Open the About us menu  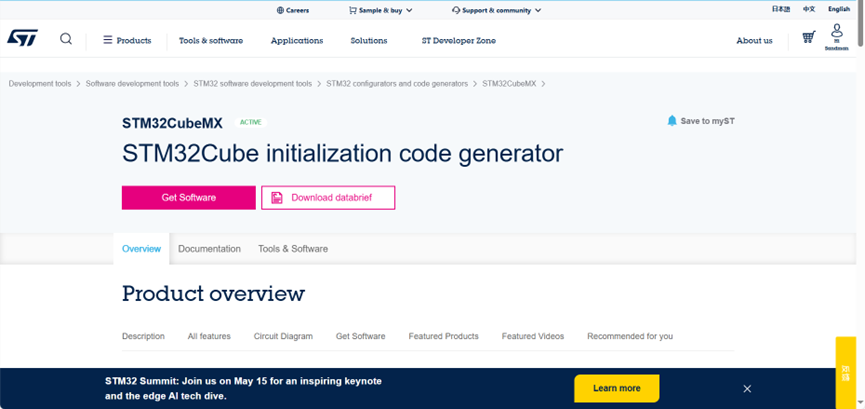[x=754, y=40]
